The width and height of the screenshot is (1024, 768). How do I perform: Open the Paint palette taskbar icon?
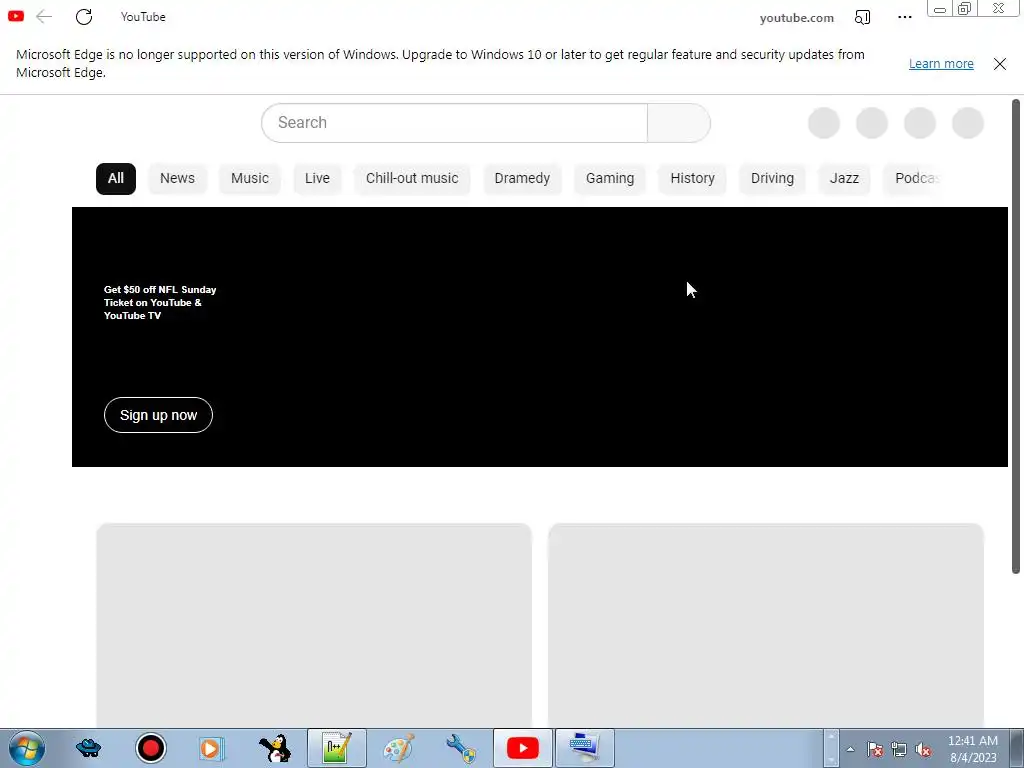click(398, 748)
